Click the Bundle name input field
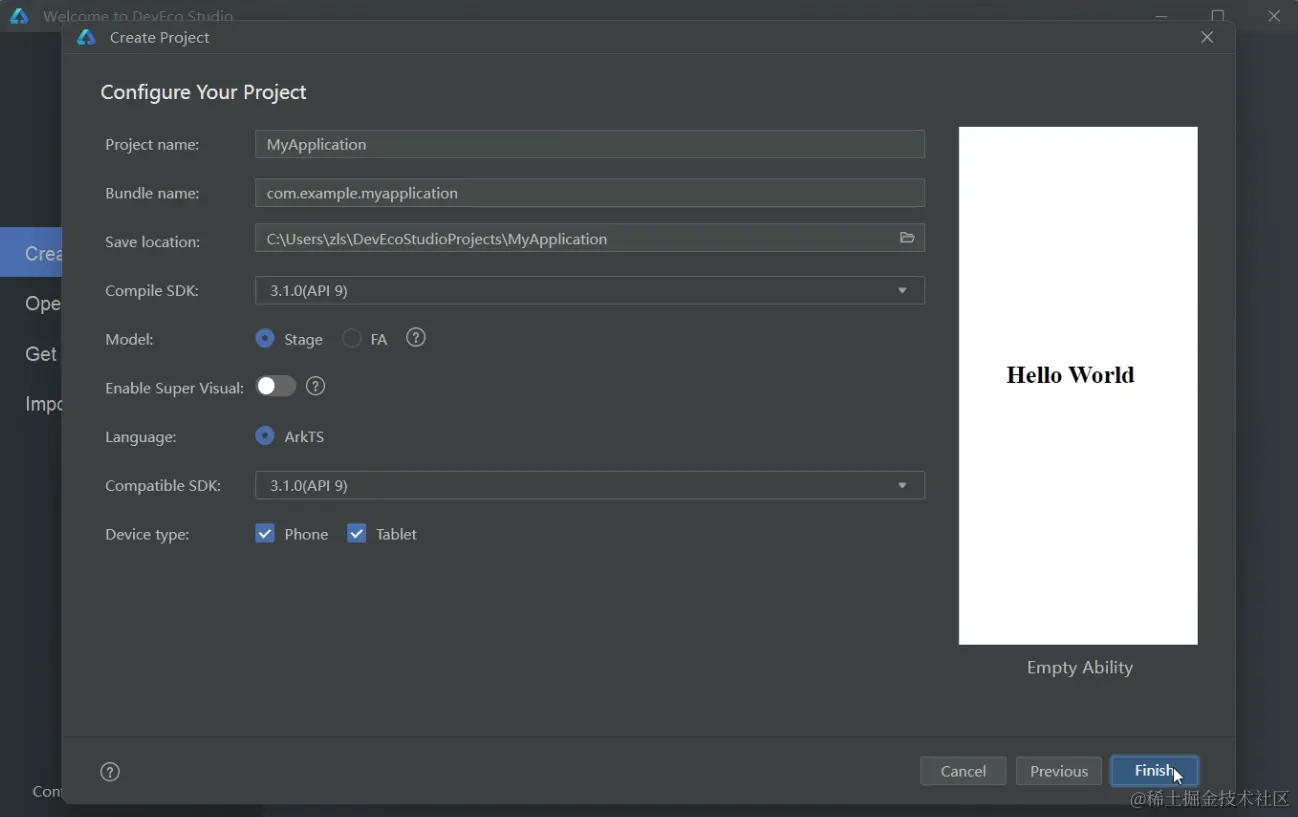Screen dimensions: 1298x817 click(590, 193)
